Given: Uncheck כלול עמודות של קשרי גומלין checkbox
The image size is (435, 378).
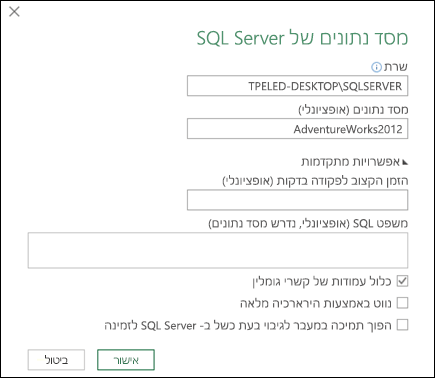Looking at the screenshot, I should (x=402, y=281).
